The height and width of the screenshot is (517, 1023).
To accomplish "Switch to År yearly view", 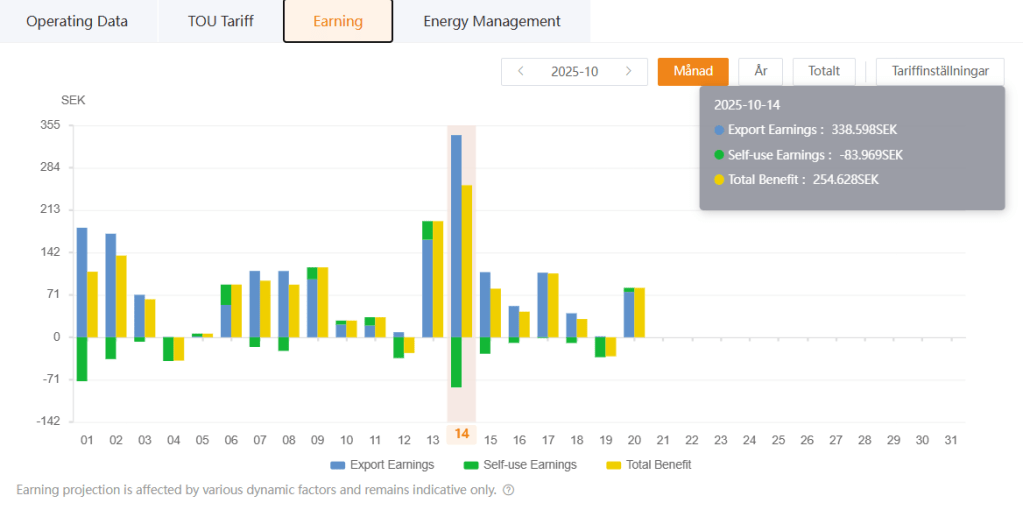I will [760, 71].
